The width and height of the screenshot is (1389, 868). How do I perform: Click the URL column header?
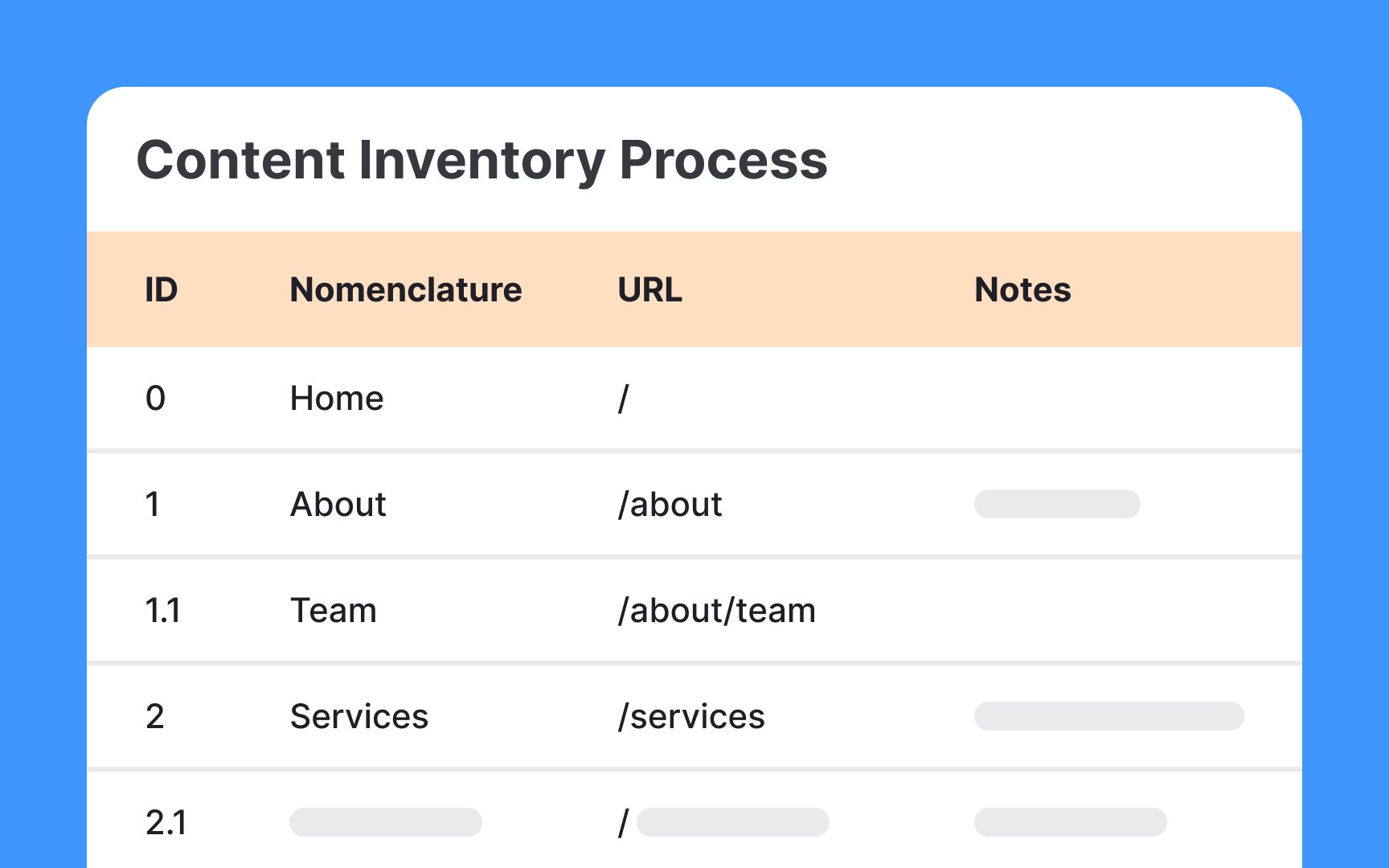coord(649,290)
